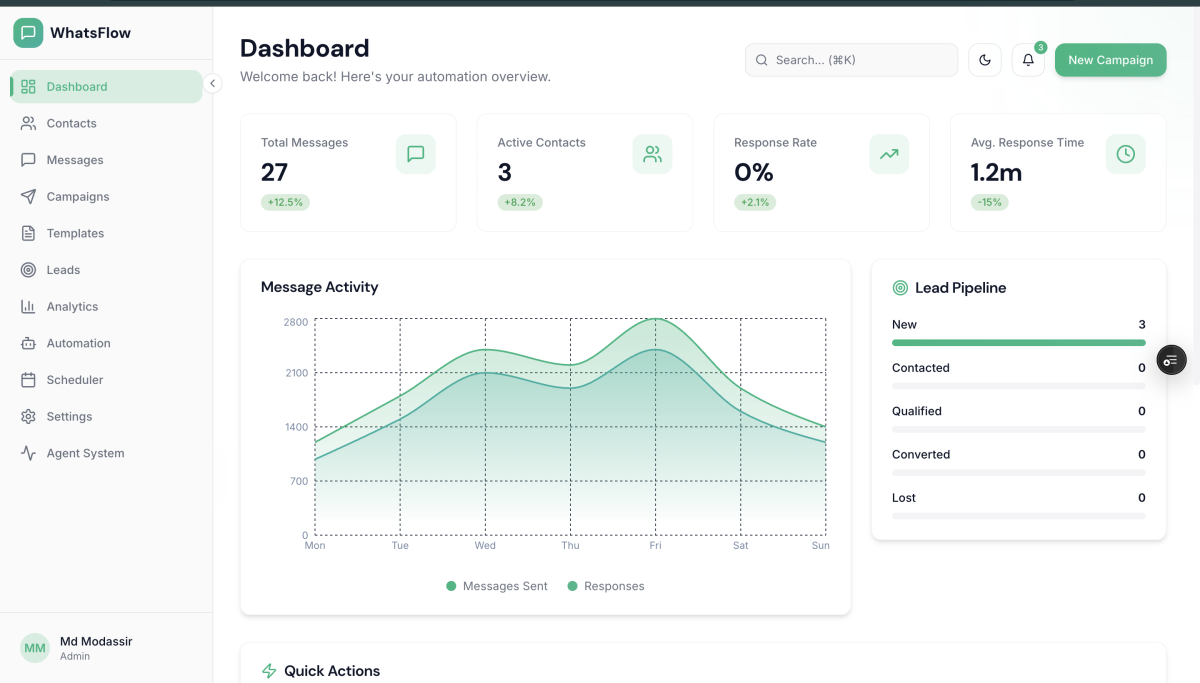Click the WhatsFlow logo icon
This screenshot has height=683, width=1200.
[28, 33]
